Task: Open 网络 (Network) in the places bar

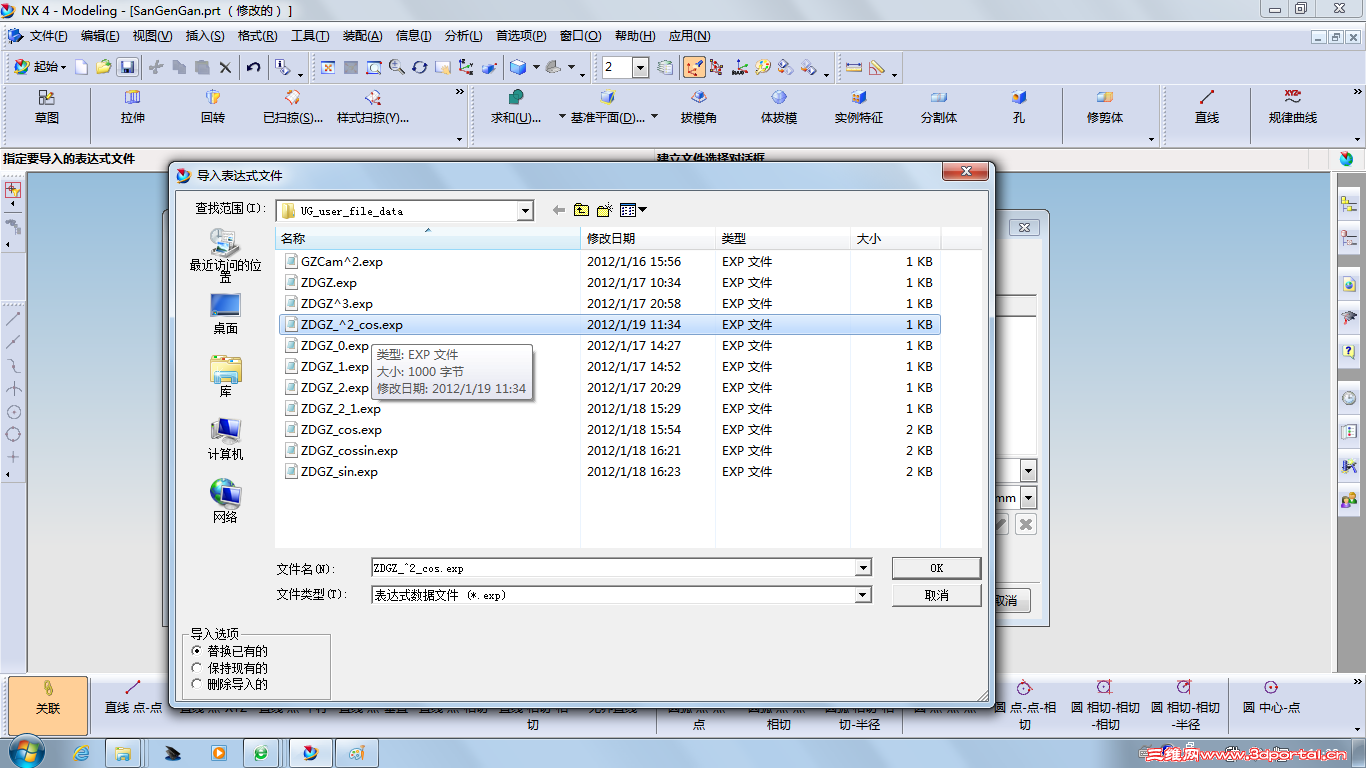Action: tap(225, 502)
